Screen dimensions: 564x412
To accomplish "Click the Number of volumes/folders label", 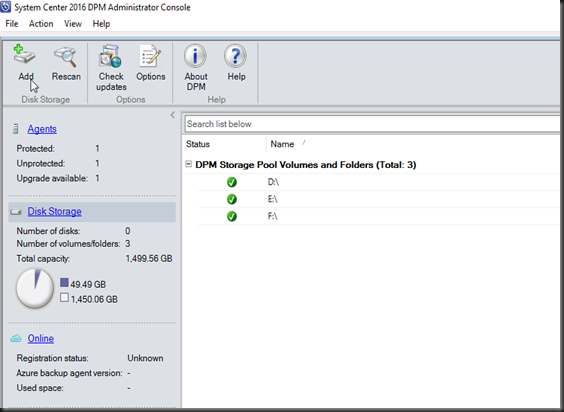I will [x=68, y=244].
